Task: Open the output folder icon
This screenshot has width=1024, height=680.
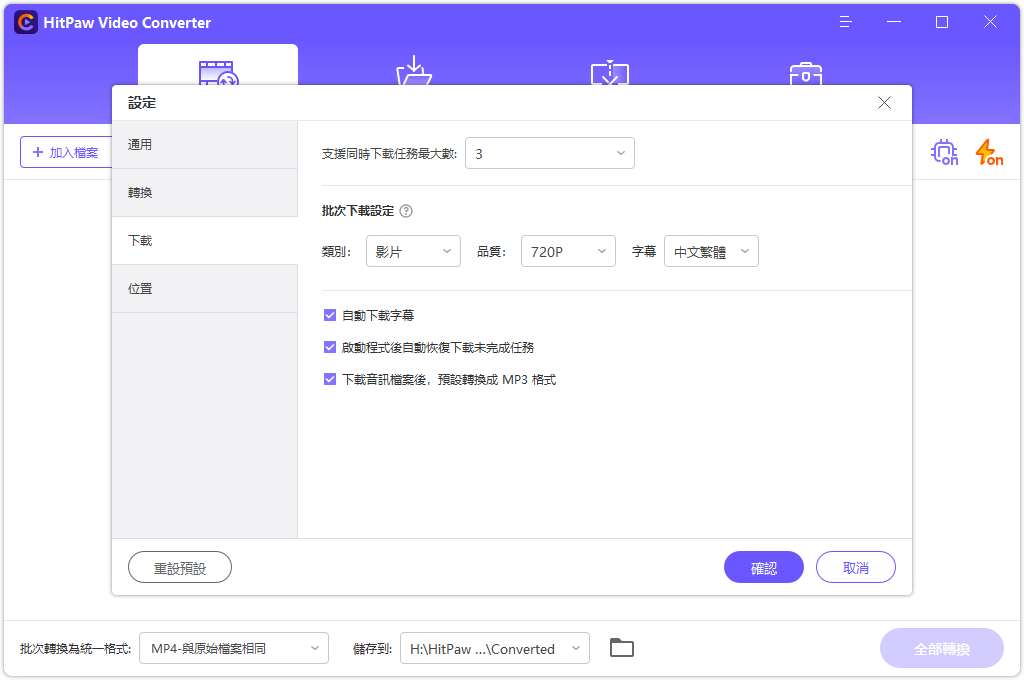Action: (x=622, y=648)
